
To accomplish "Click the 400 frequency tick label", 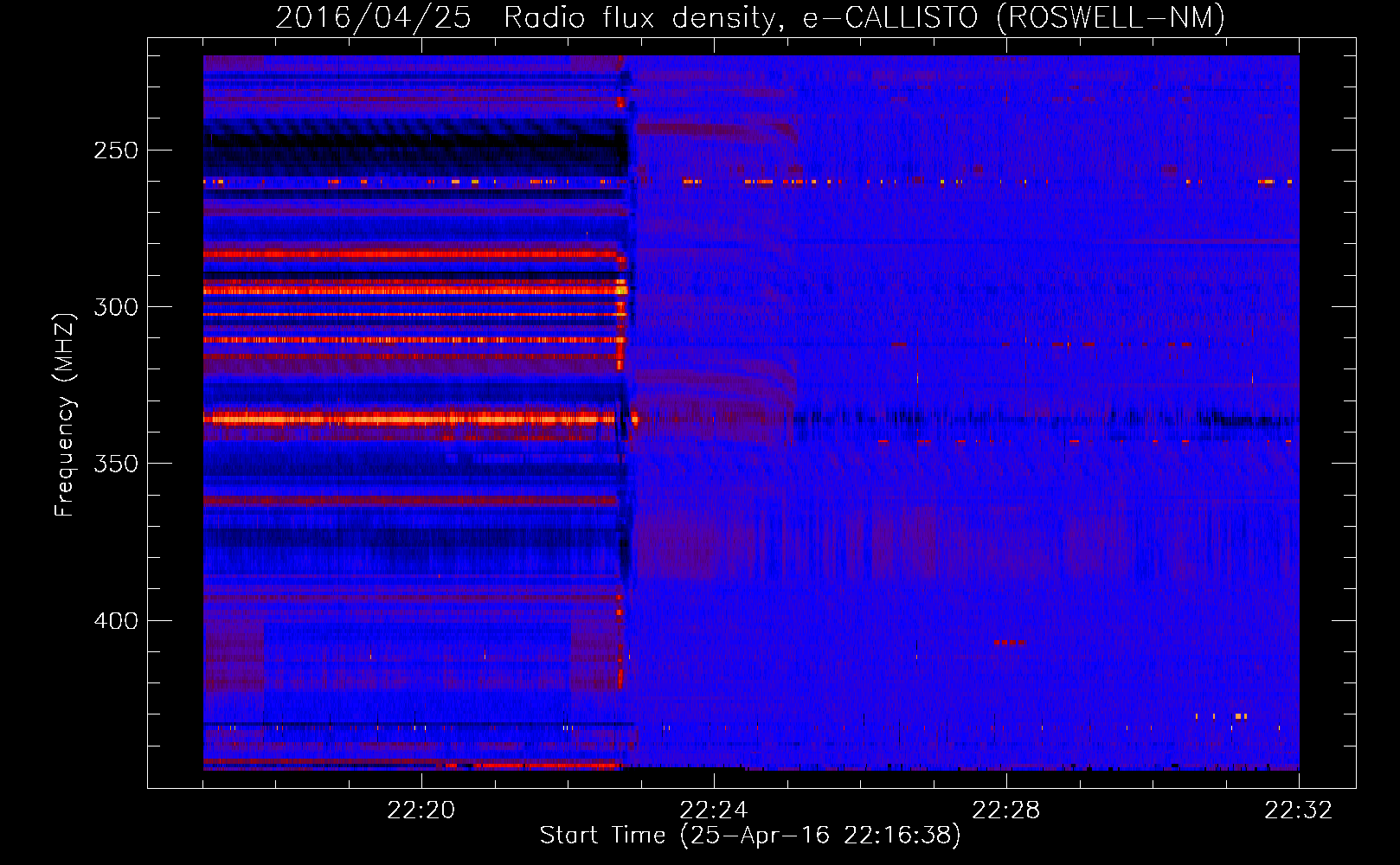I will [x=116, y=621].
